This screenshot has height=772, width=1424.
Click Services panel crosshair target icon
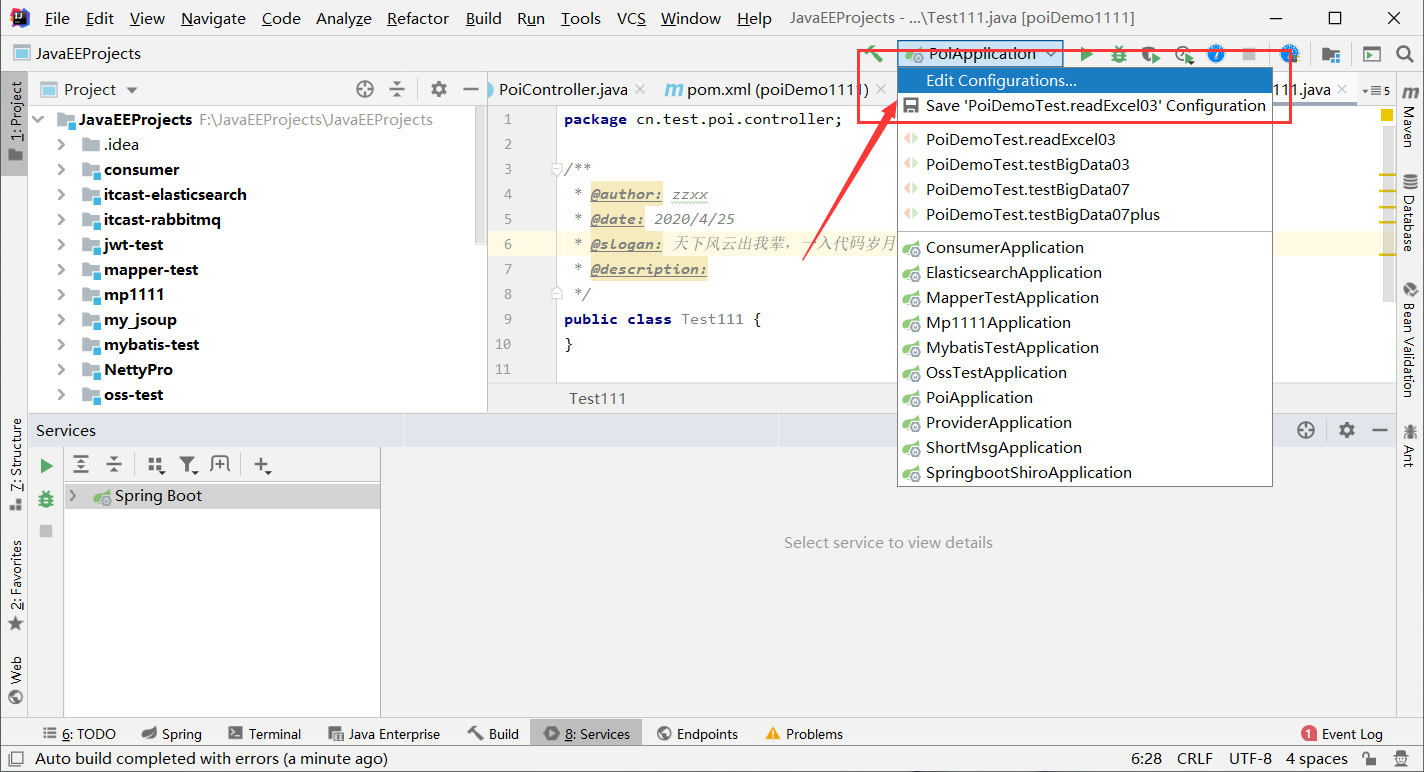1305,430
